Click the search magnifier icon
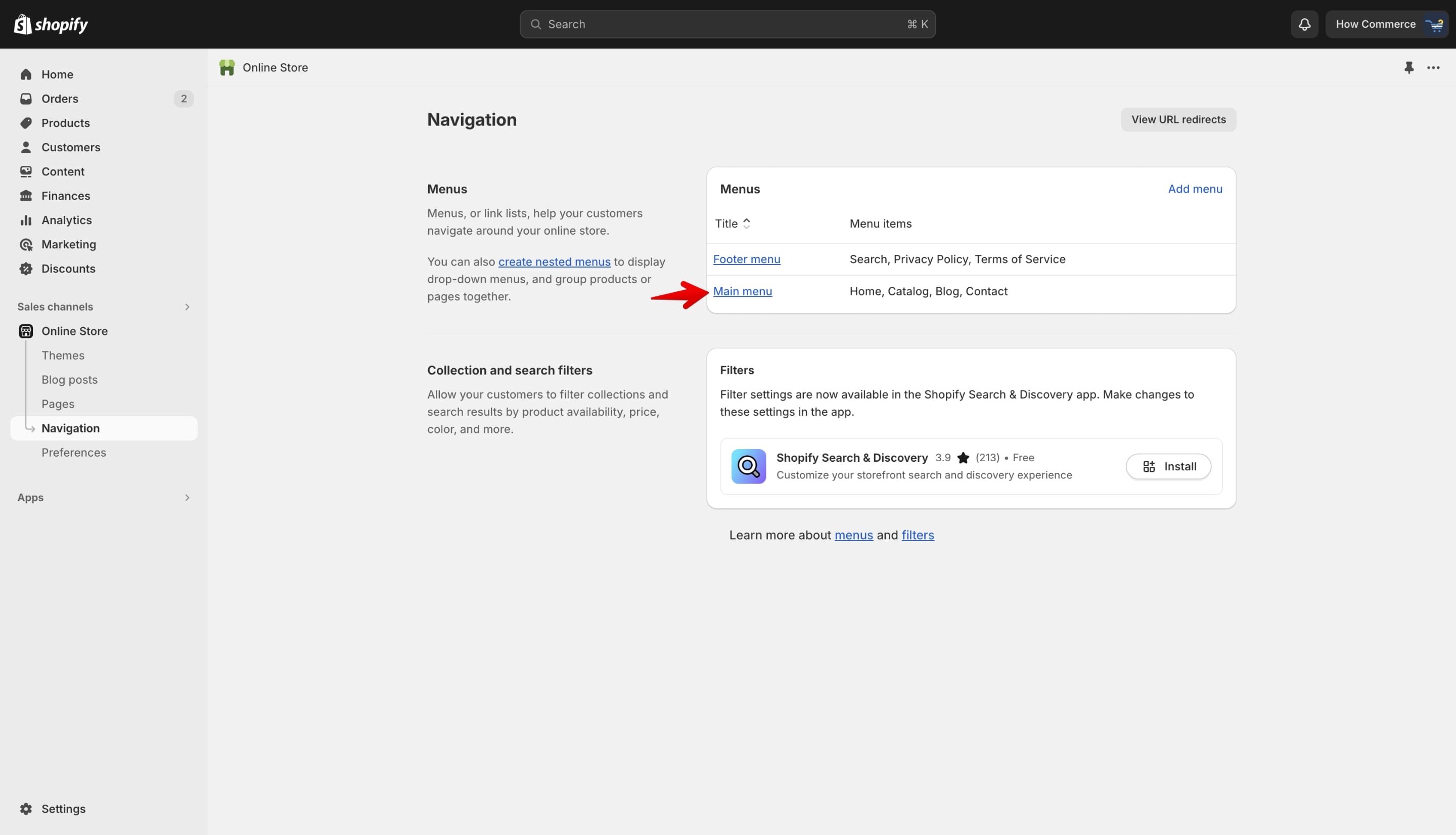 click(x=535, y=24)
